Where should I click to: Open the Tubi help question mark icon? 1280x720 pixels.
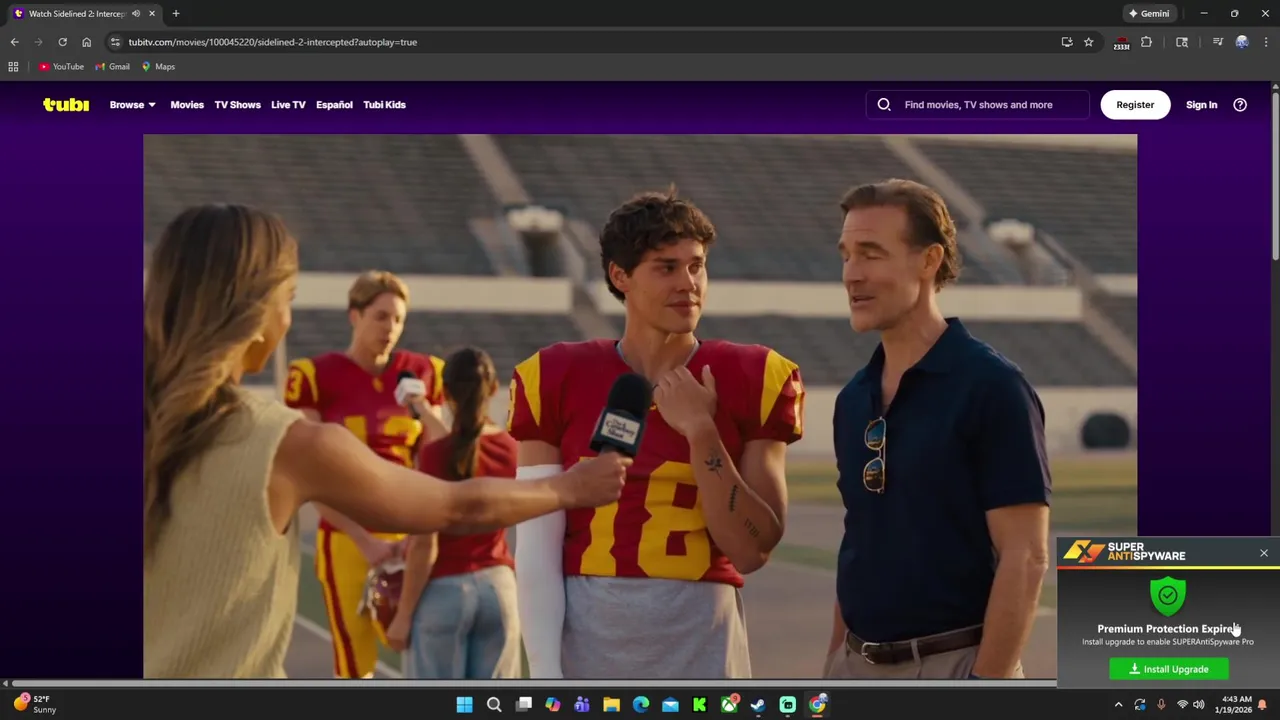[1240, 104]
